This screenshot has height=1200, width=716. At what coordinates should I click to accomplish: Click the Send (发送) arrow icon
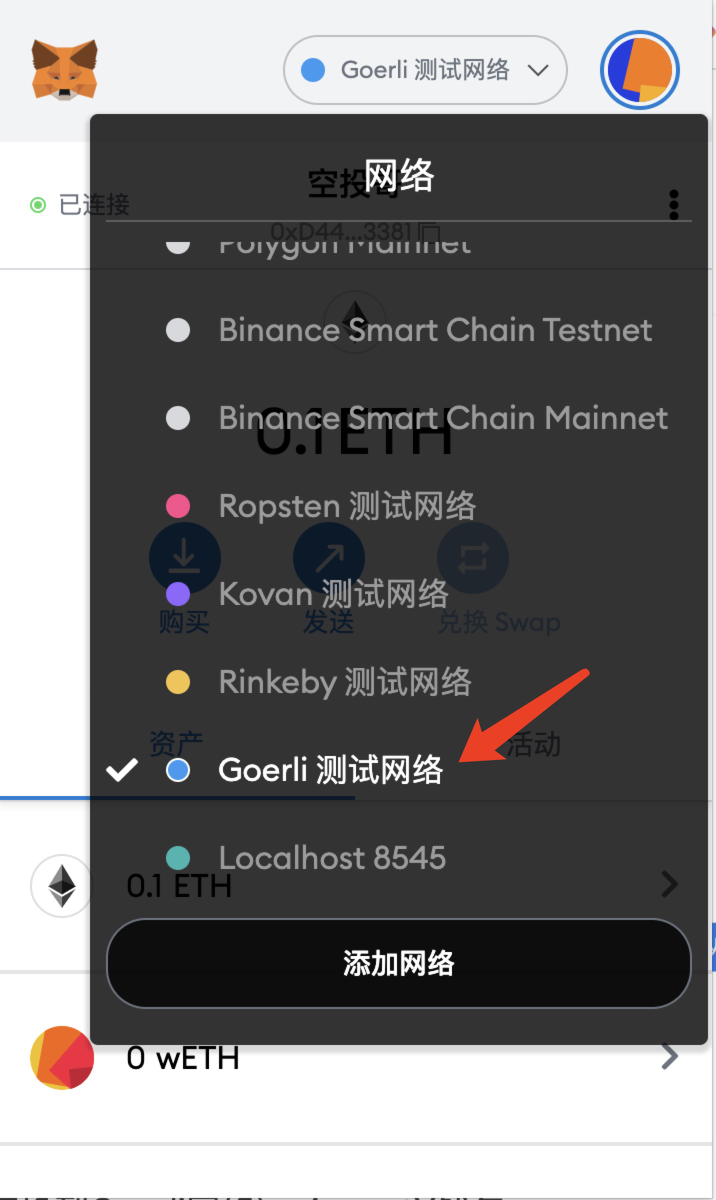(328, 558)
